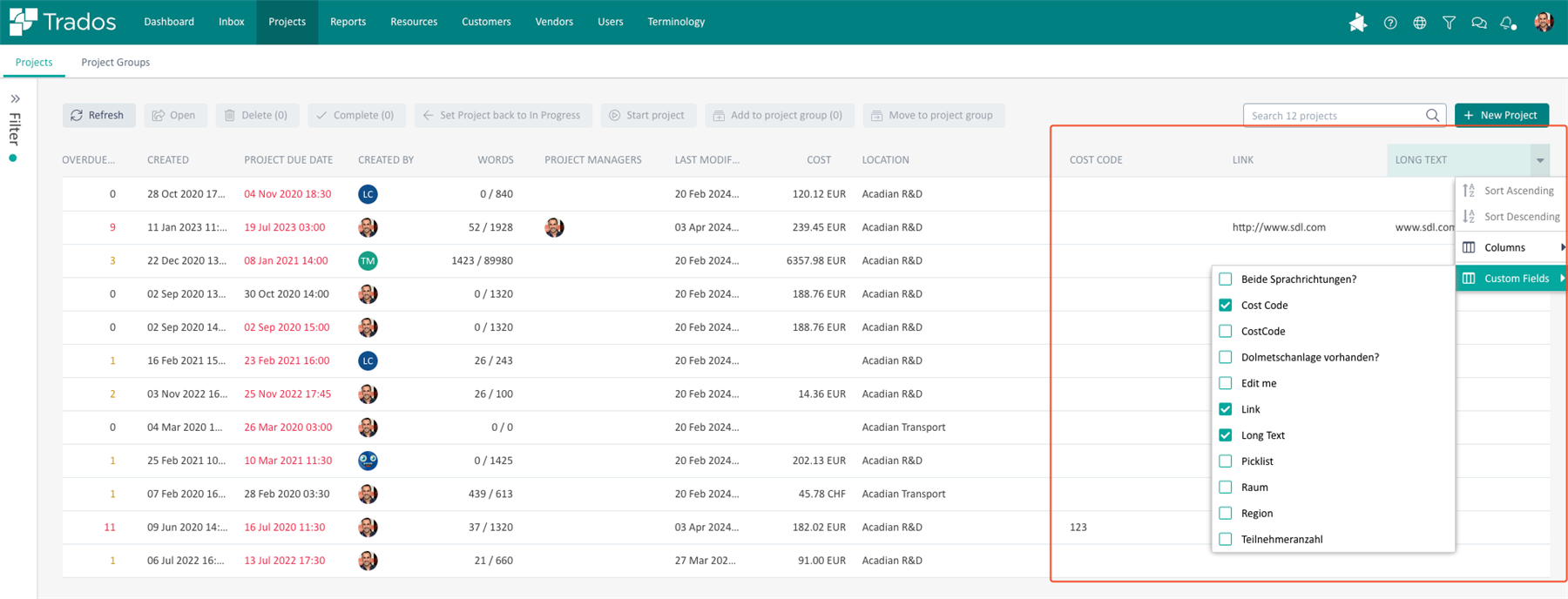Click the Sort Ascending icon
Screen dimensions: 1568x599
point(1469,191)
